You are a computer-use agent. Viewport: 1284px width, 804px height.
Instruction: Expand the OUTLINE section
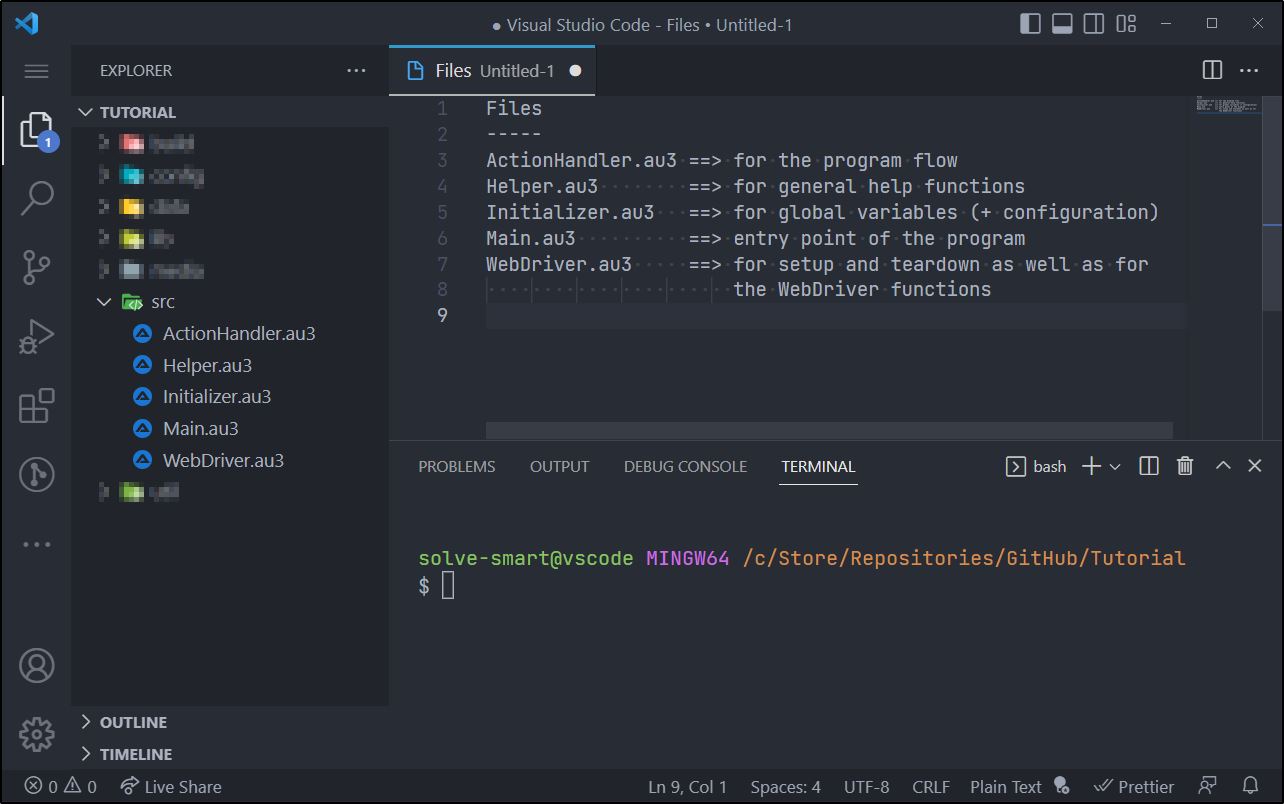click(x=132, y=722)
